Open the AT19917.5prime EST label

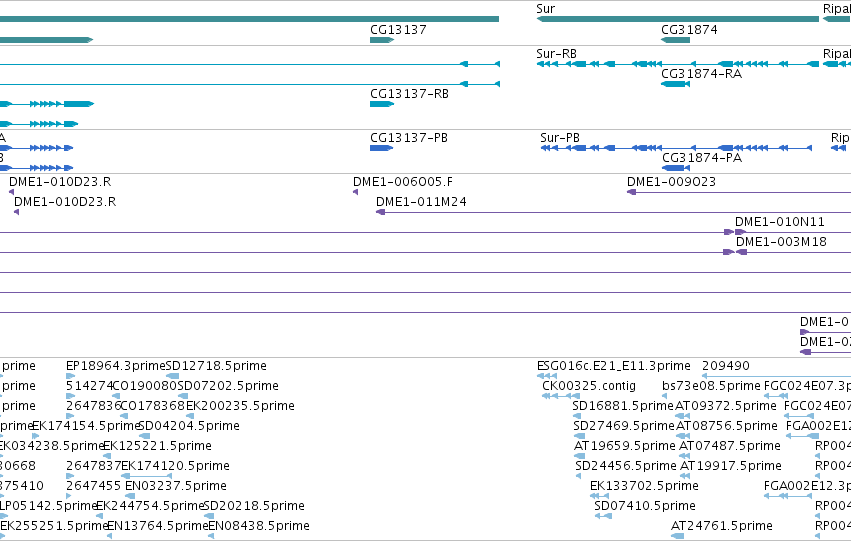coord(731,466)
